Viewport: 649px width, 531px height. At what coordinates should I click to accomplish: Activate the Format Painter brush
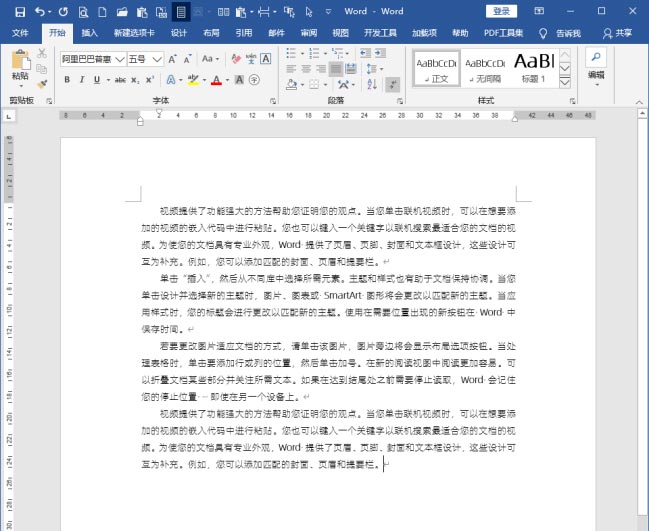tap(41, 84)
